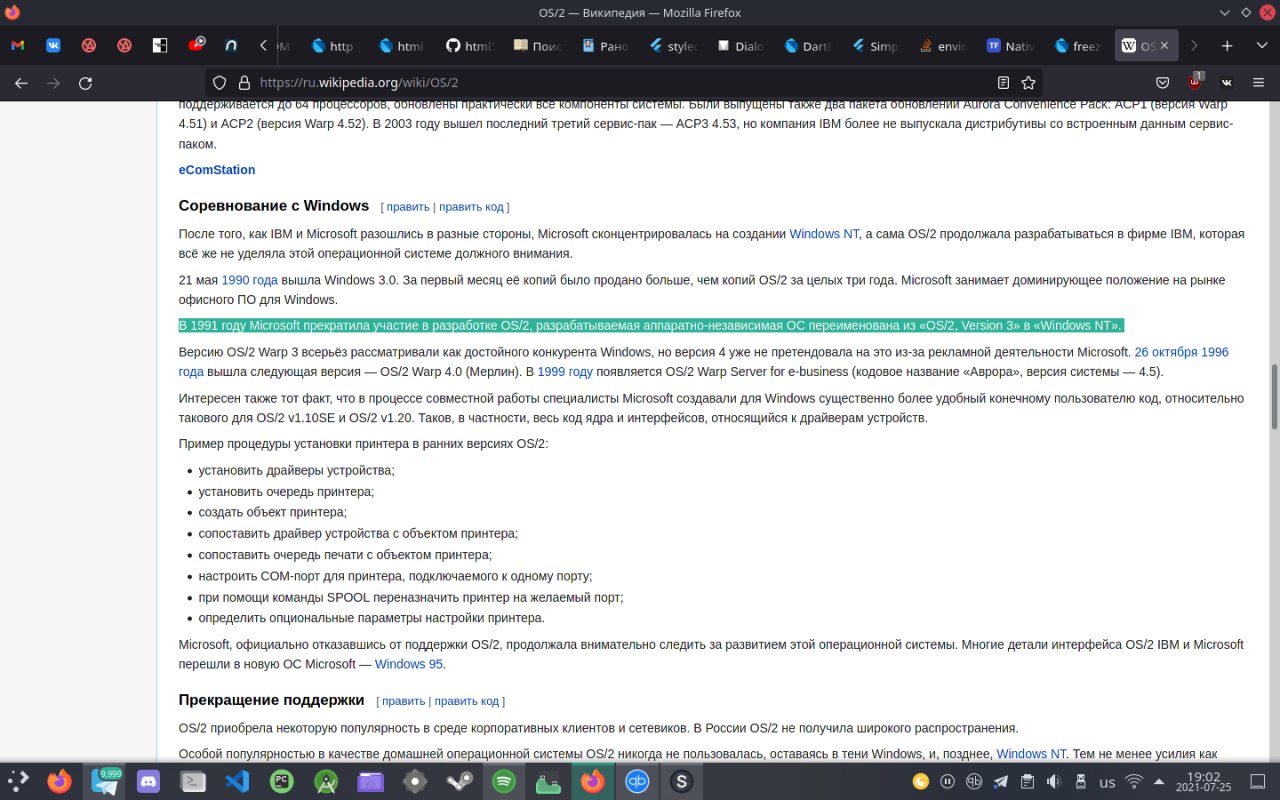Viewport: 1280px width, 800px height.
Task: Close the active OS/2 Wikipedia tab
Action: [1164, 46]
